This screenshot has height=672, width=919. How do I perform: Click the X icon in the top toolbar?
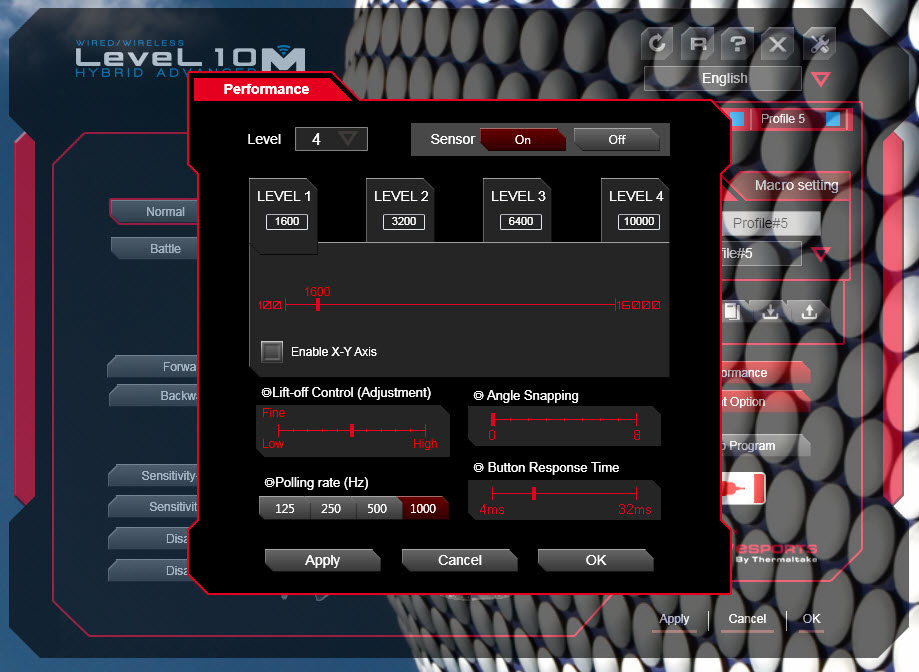click(x=778, y=43)
